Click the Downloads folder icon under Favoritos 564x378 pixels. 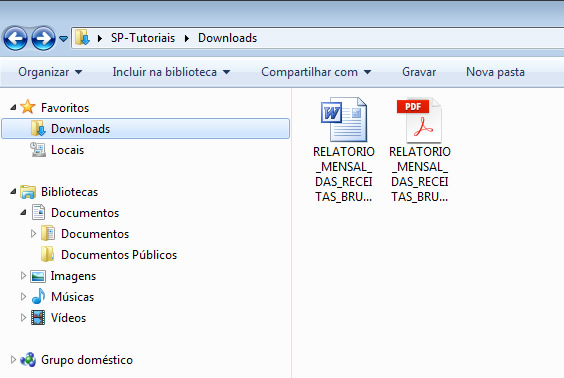click(x=38, y=128)
